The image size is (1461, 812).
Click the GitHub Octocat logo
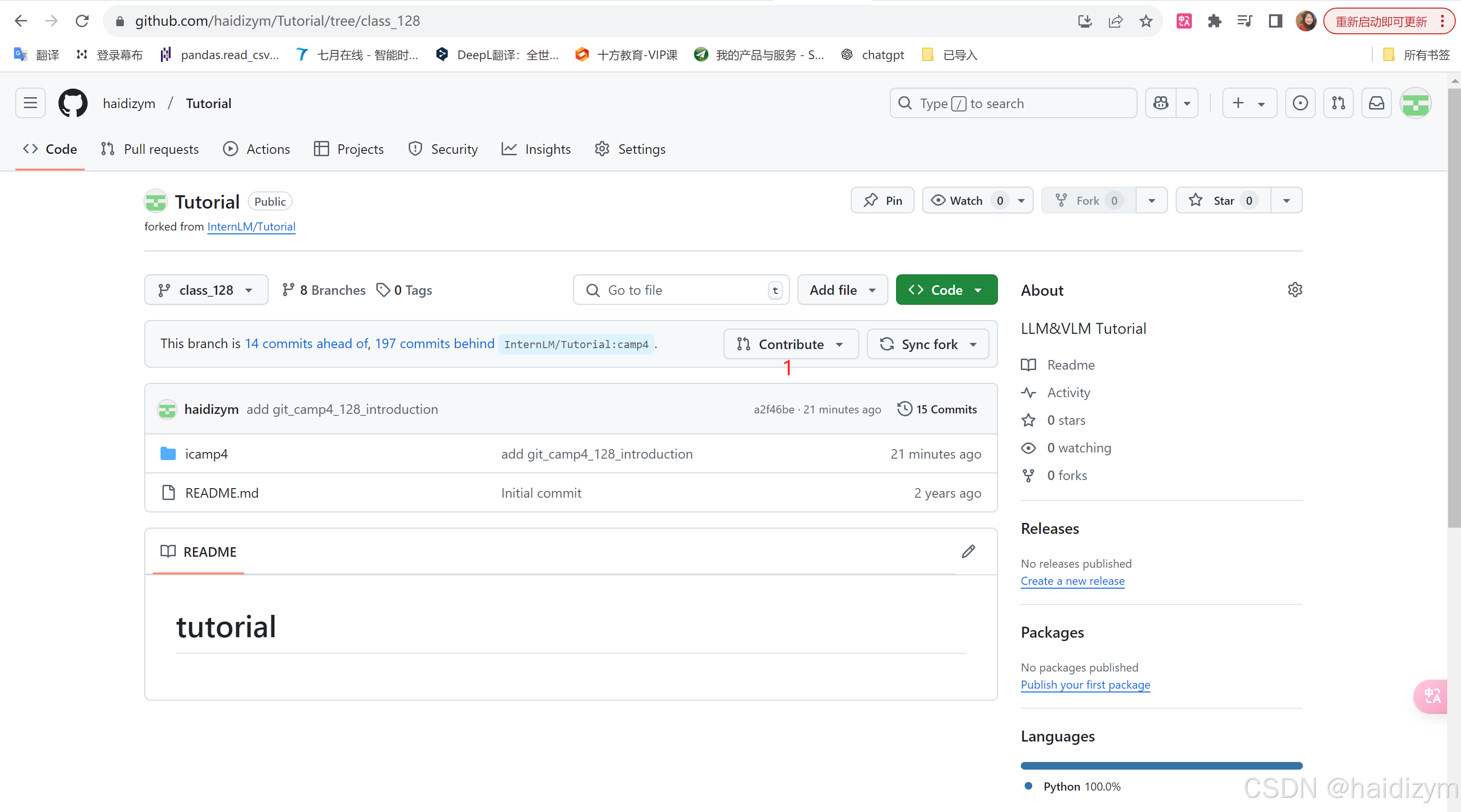tap(73, 103)
